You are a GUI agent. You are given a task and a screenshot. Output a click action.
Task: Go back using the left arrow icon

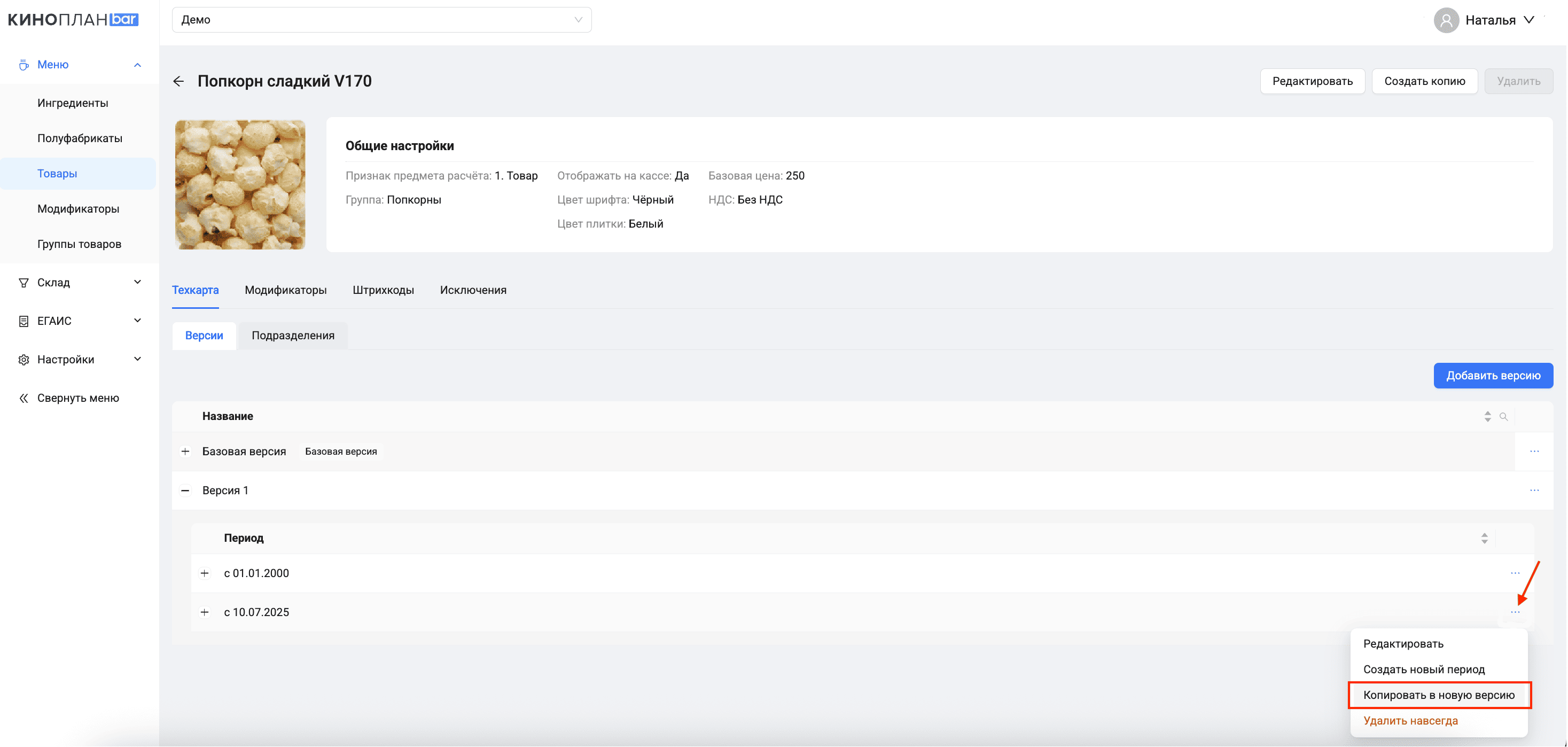pos(178,81)
